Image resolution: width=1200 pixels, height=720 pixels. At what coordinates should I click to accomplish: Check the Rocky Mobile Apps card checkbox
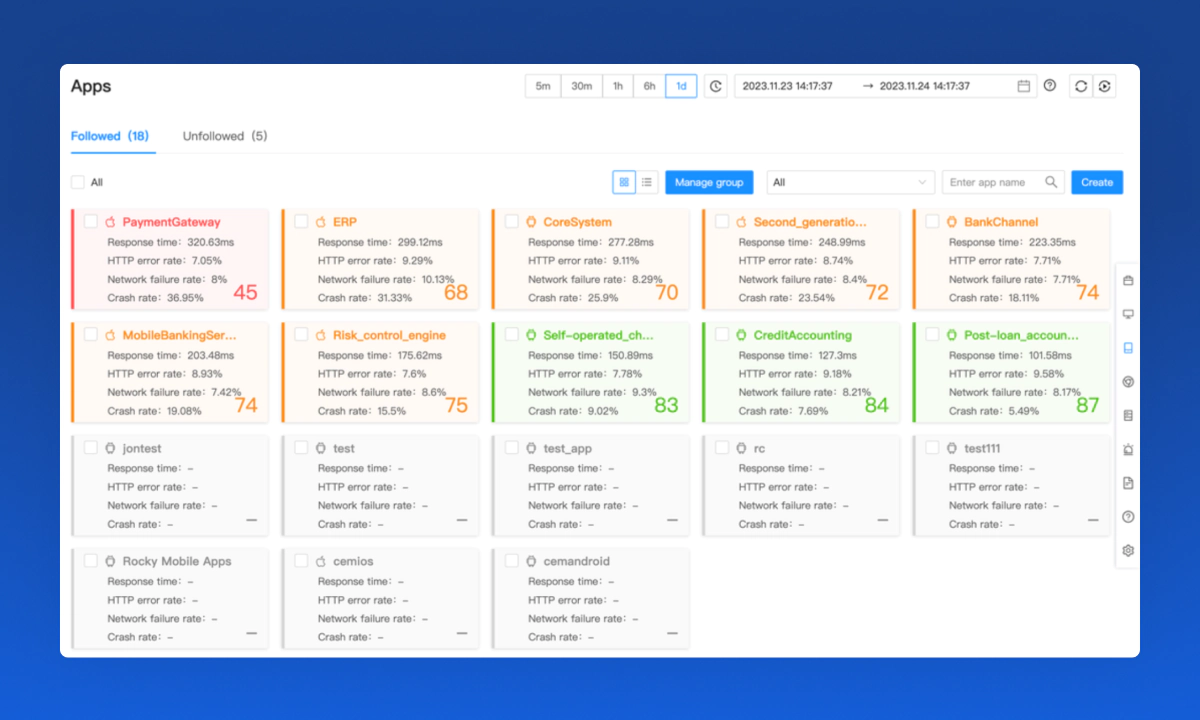click(x=91, y=560)
